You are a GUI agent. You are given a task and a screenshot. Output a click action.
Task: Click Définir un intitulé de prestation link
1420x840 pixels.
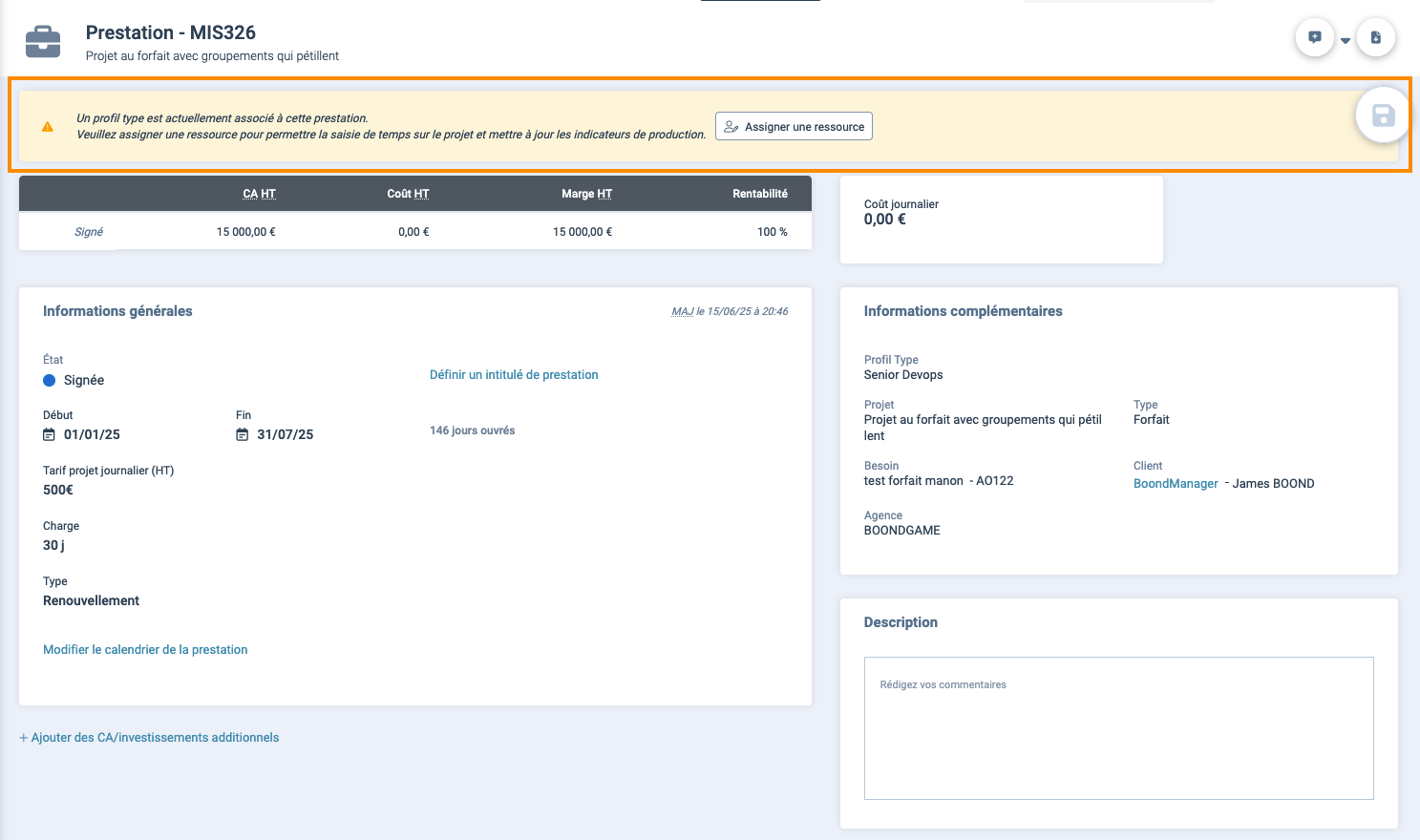514,375
